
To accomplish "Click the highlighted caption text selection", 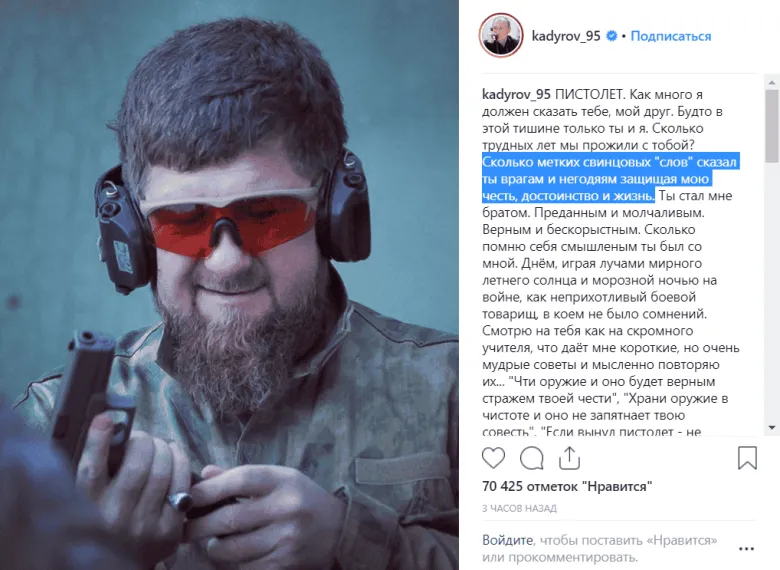I will point(610,179).
